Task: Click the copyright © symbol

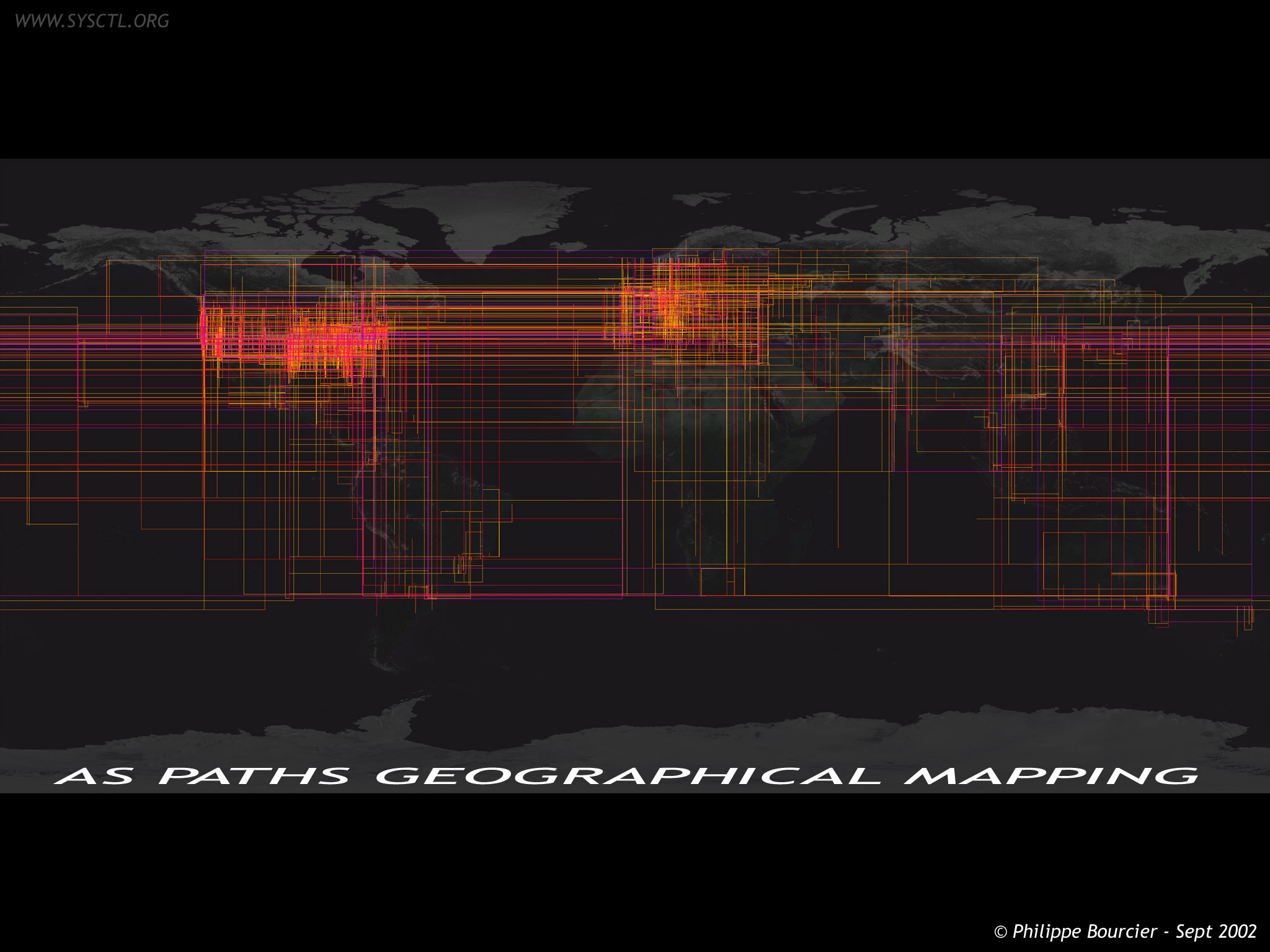Action: pyautogui.click(x=1000, y=932)
